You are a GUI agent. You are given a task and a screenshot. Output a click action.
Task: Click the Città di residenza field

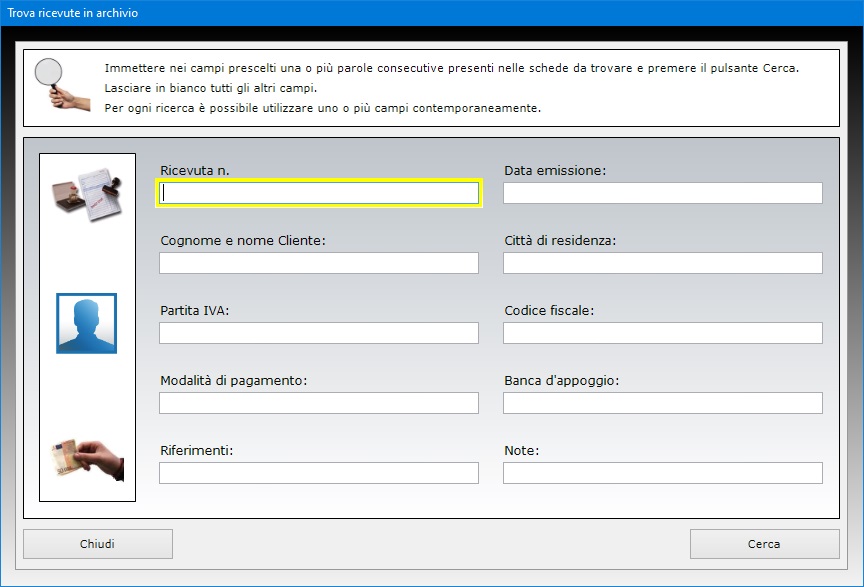click(x=662, y=263)
